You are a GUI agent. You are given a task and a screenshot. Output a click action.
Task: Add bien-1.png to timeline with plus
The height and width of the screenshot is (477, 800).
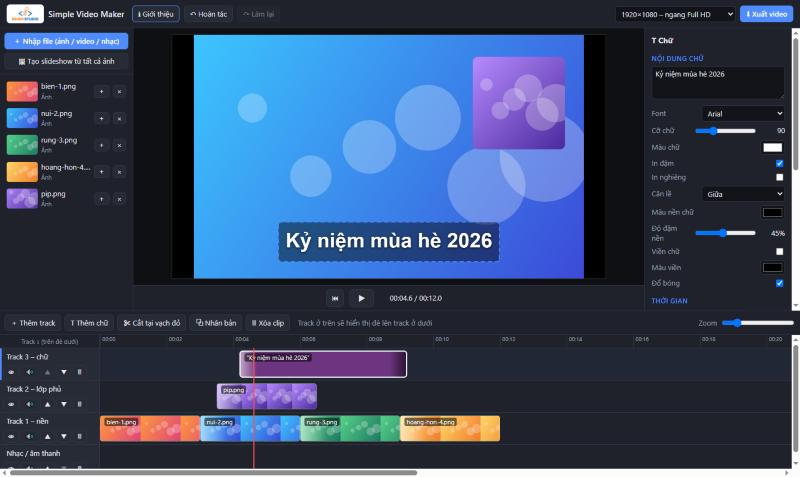[102, 92]
